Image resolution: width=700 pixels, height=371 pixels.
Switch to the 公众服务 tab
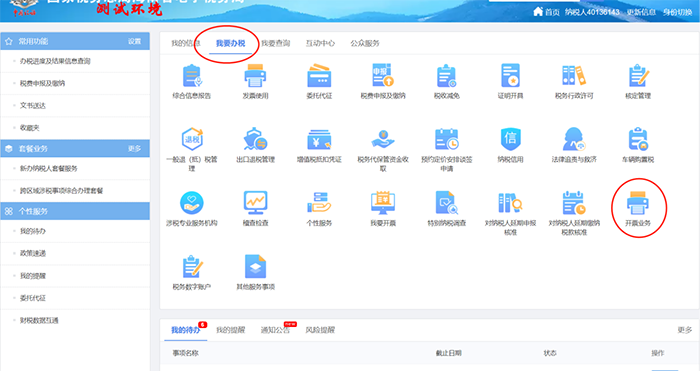click(365, 43)
